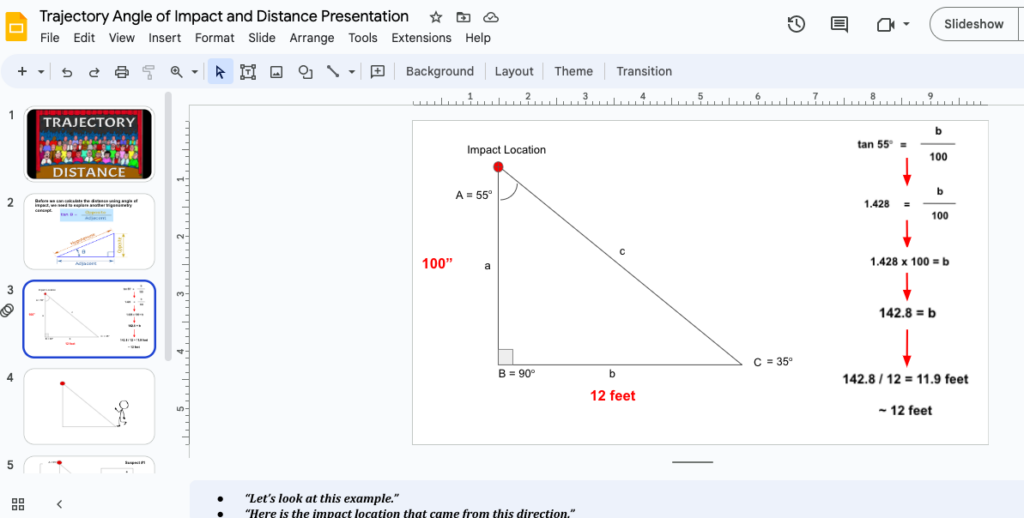Select the Shape tool
Image resolution: width=1024 pixels, height=518 pixels.
[x=305, y=72]
